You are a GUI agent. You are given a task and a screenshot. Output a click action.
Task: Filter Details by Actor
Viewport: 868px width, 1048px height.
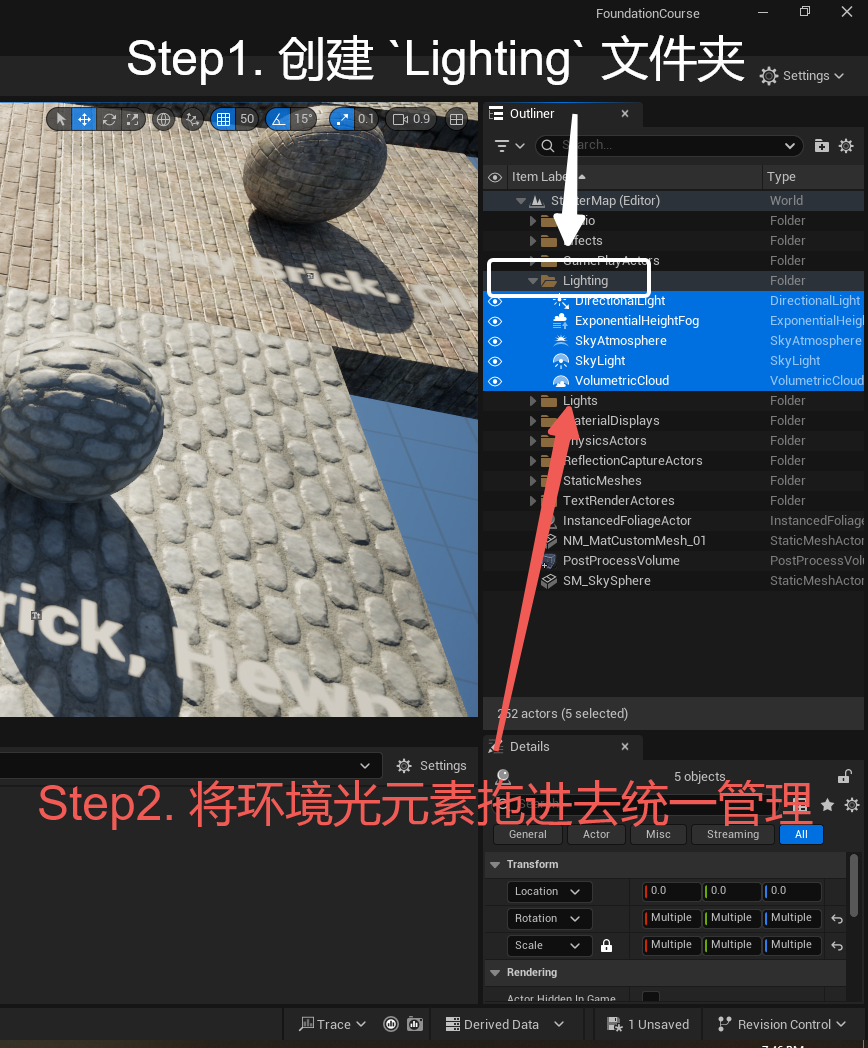pyautogui.click(x=596, y=834)
